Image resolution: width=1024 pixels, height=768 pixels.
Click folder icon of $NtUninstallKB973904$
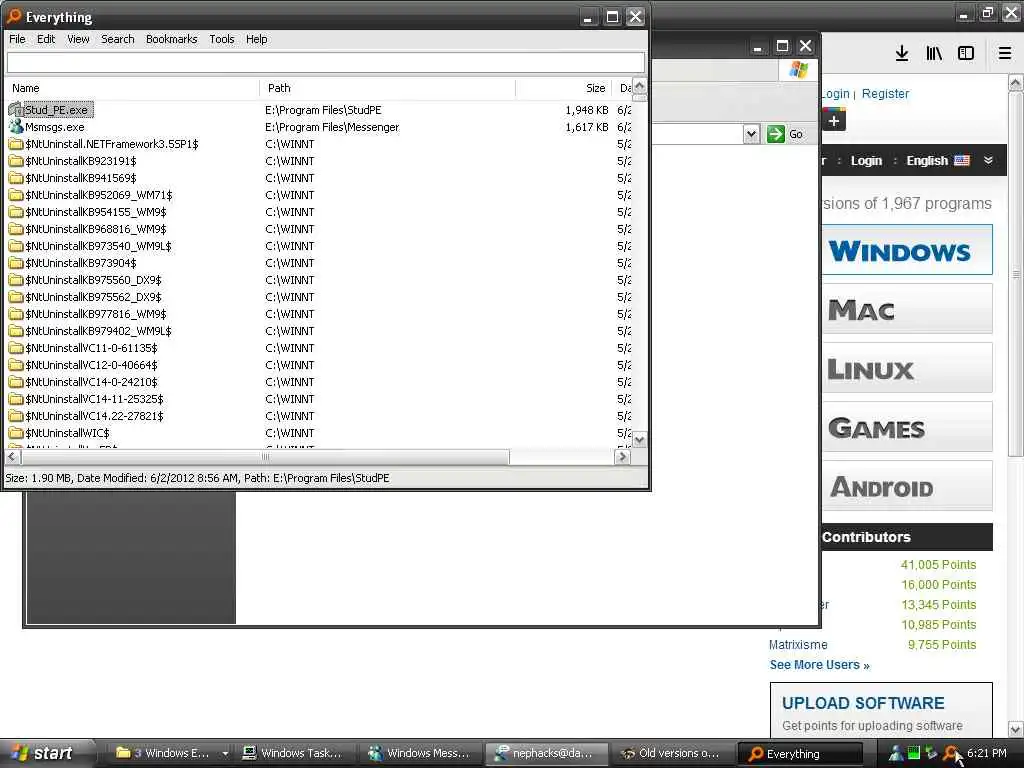16,263
